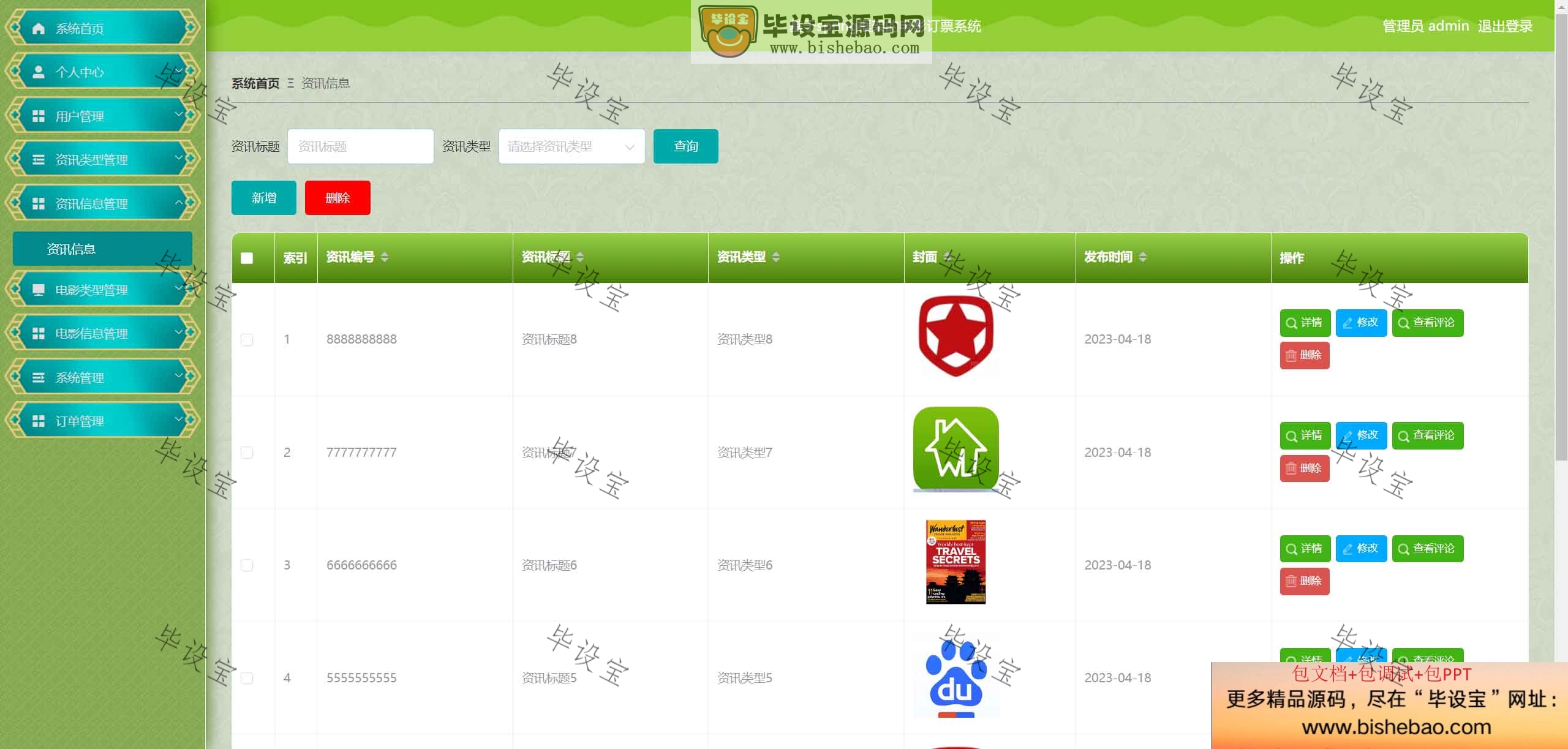The height and width of the screenshot is (749, 1568).
Task: Sort by 资讯类型 column arrows
Action: 776,257
